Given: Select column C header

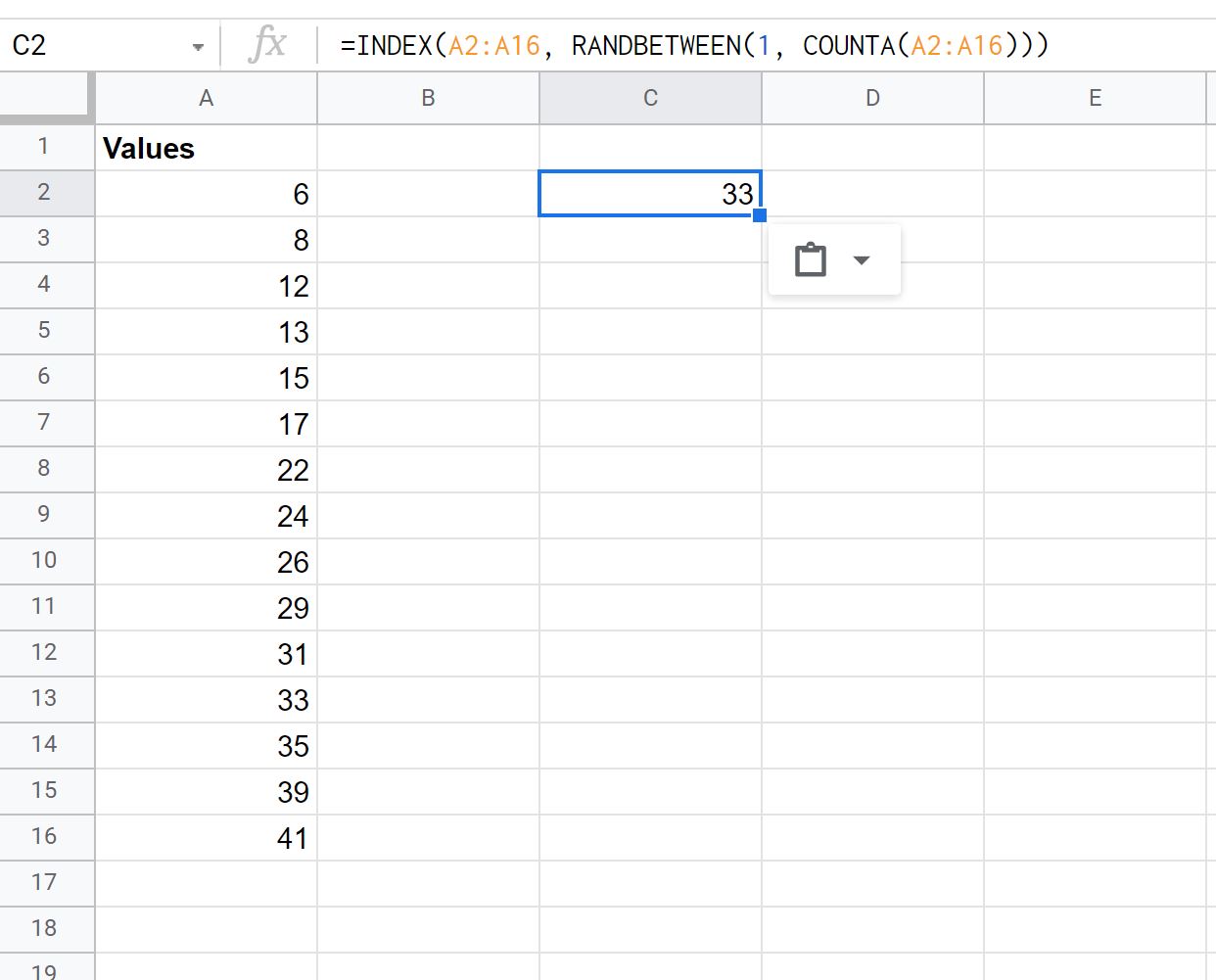Looking at the screenshot, I should coord(650,98).
